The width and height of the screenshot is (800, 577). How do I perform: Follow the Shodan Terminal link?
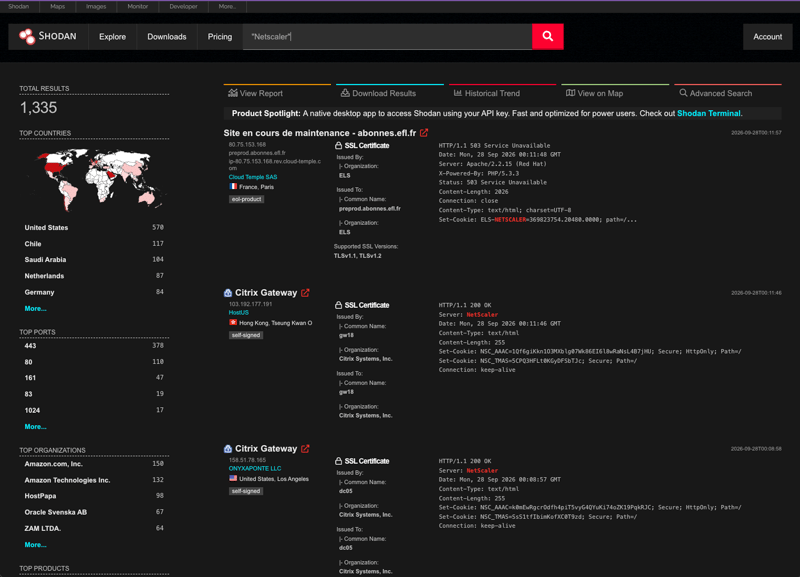tap(709, 113)
